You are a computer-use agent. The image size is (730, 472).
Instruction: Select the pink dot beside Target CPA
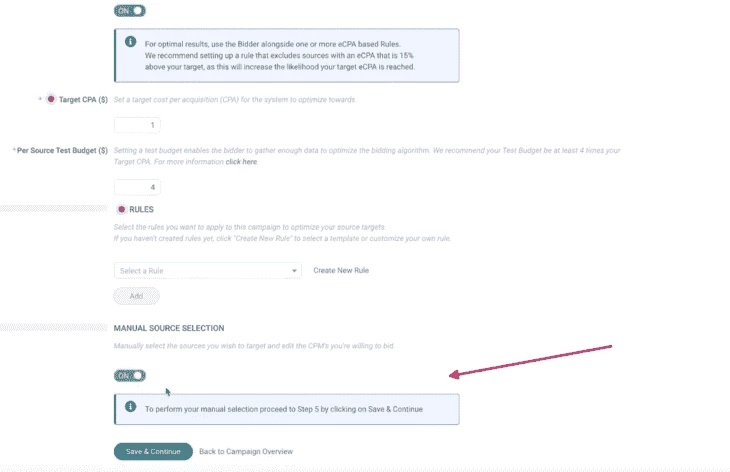[x=51, y=99]
